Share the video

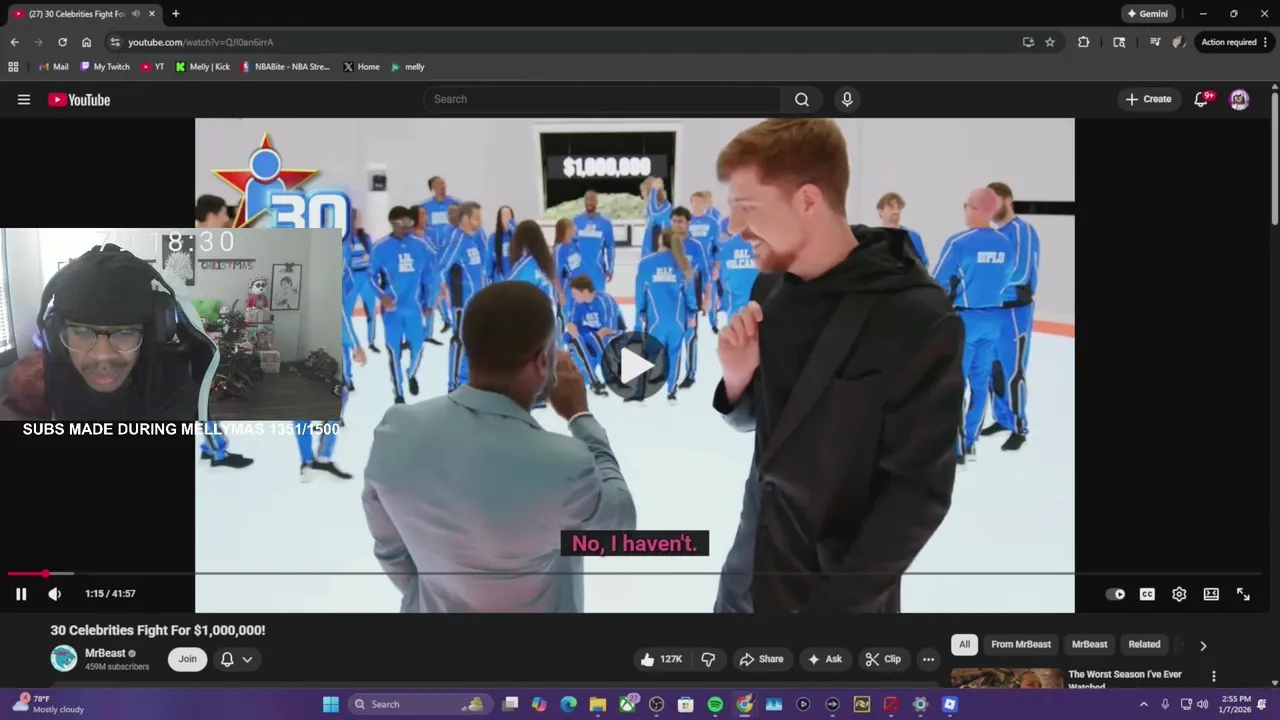pos(761,659)
